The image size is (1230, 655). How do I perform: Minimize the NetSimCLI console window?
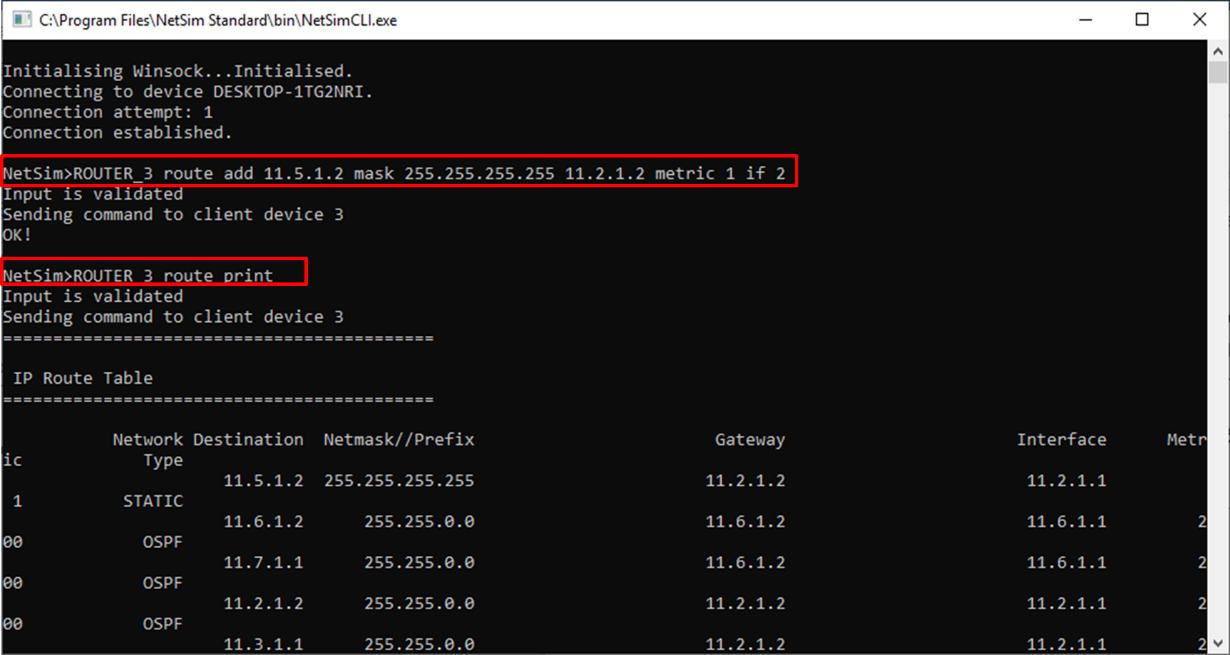(x=1084, y=20)
